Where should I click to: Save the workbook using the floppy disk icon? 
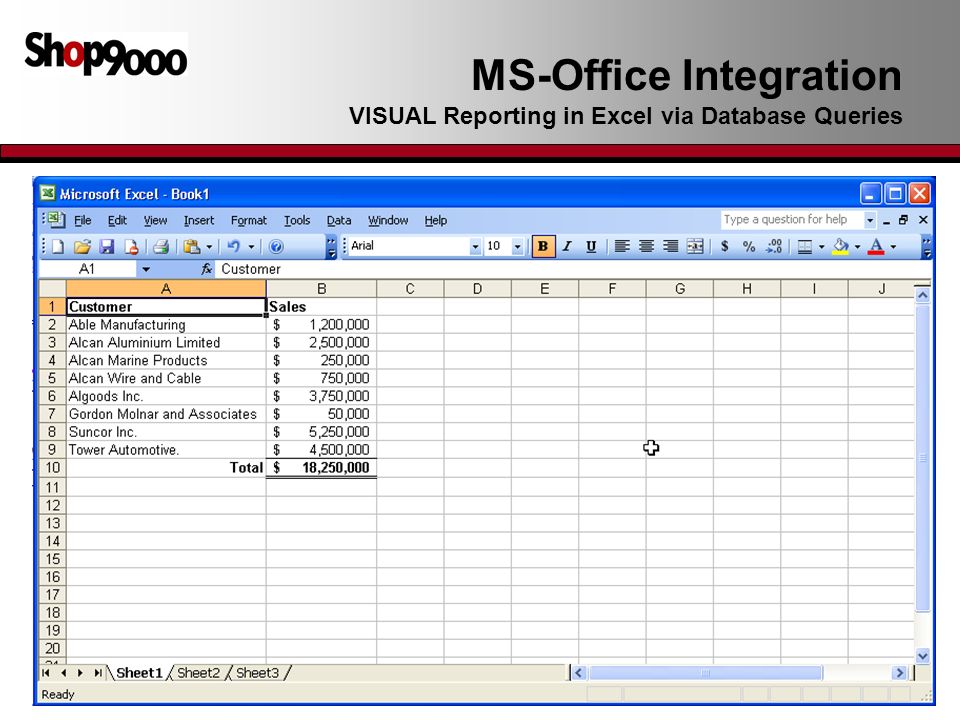coord(107,247)
